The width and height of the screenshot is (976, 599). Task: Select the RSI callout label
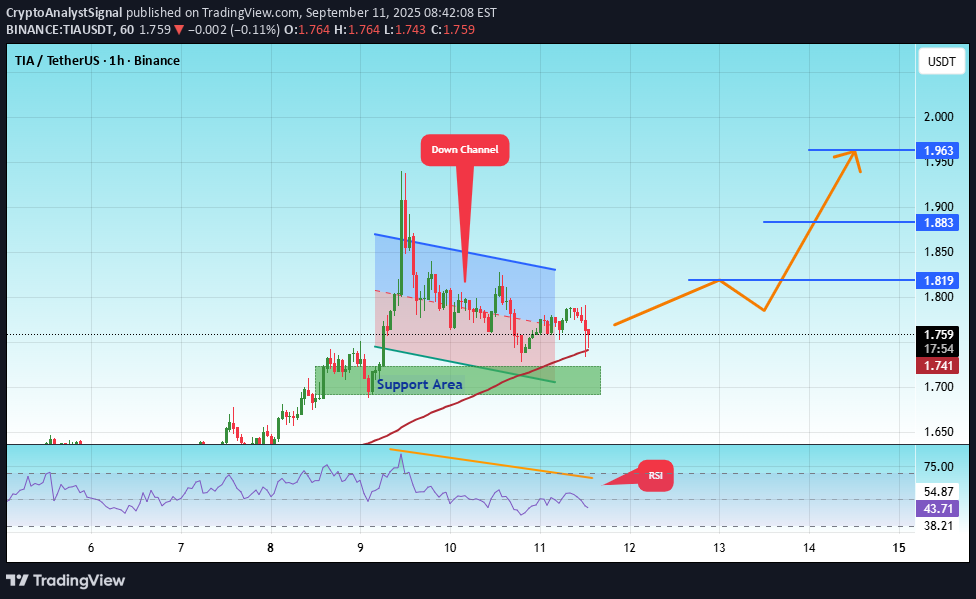pos(655,476)
